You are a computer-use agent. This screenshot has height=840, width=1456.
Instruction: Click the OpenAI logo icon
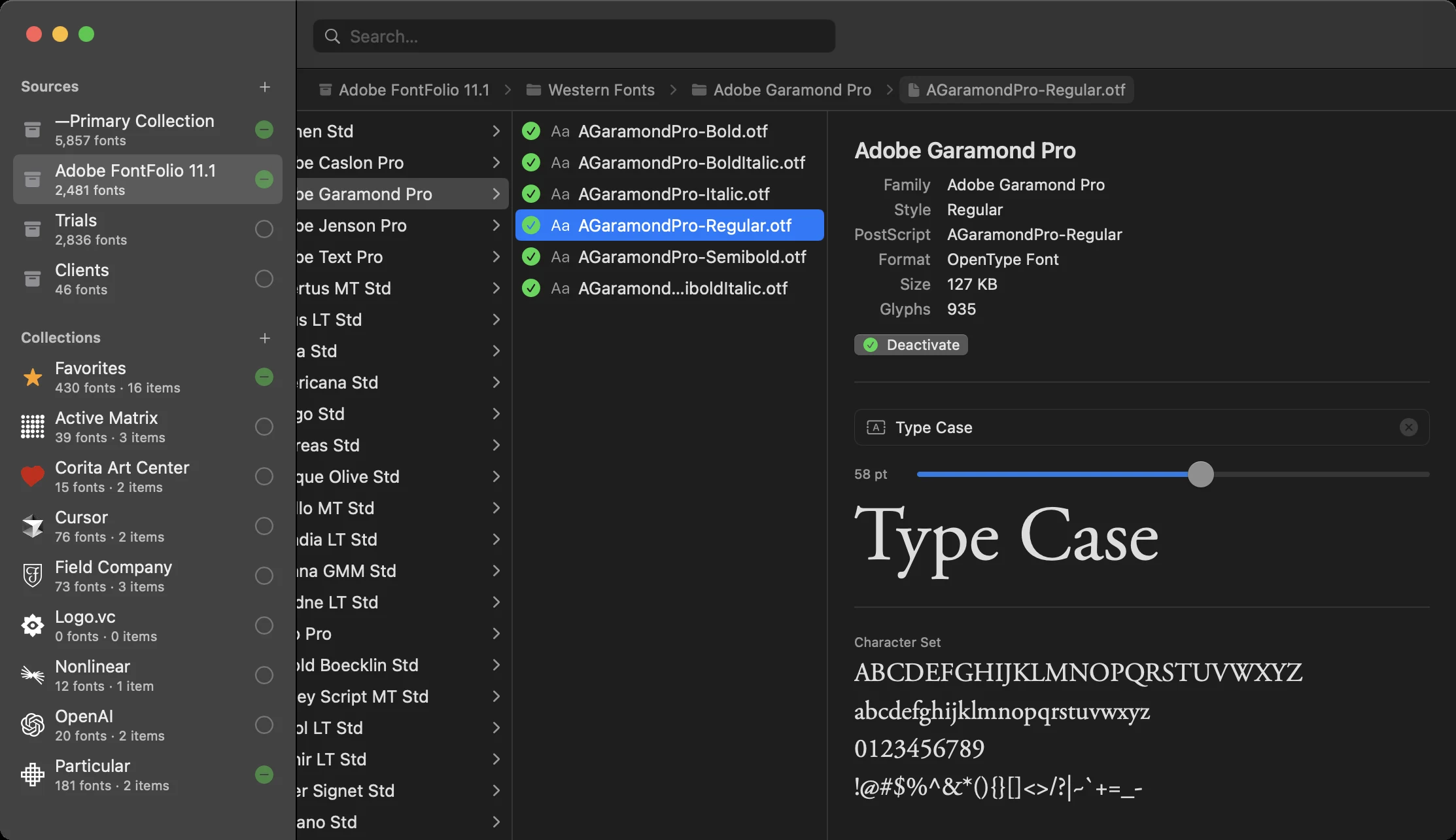pyautogui.click(x=32, y=725)
